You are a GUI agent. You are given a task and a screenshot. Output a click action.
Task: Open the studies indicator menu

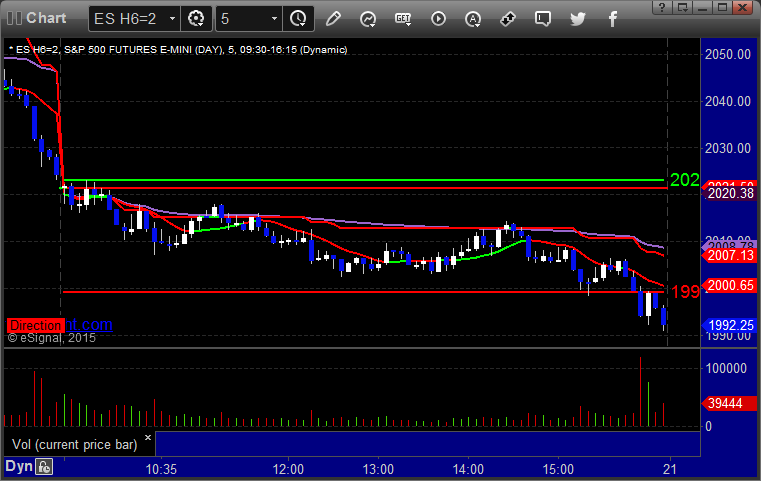tap(368, 19)
